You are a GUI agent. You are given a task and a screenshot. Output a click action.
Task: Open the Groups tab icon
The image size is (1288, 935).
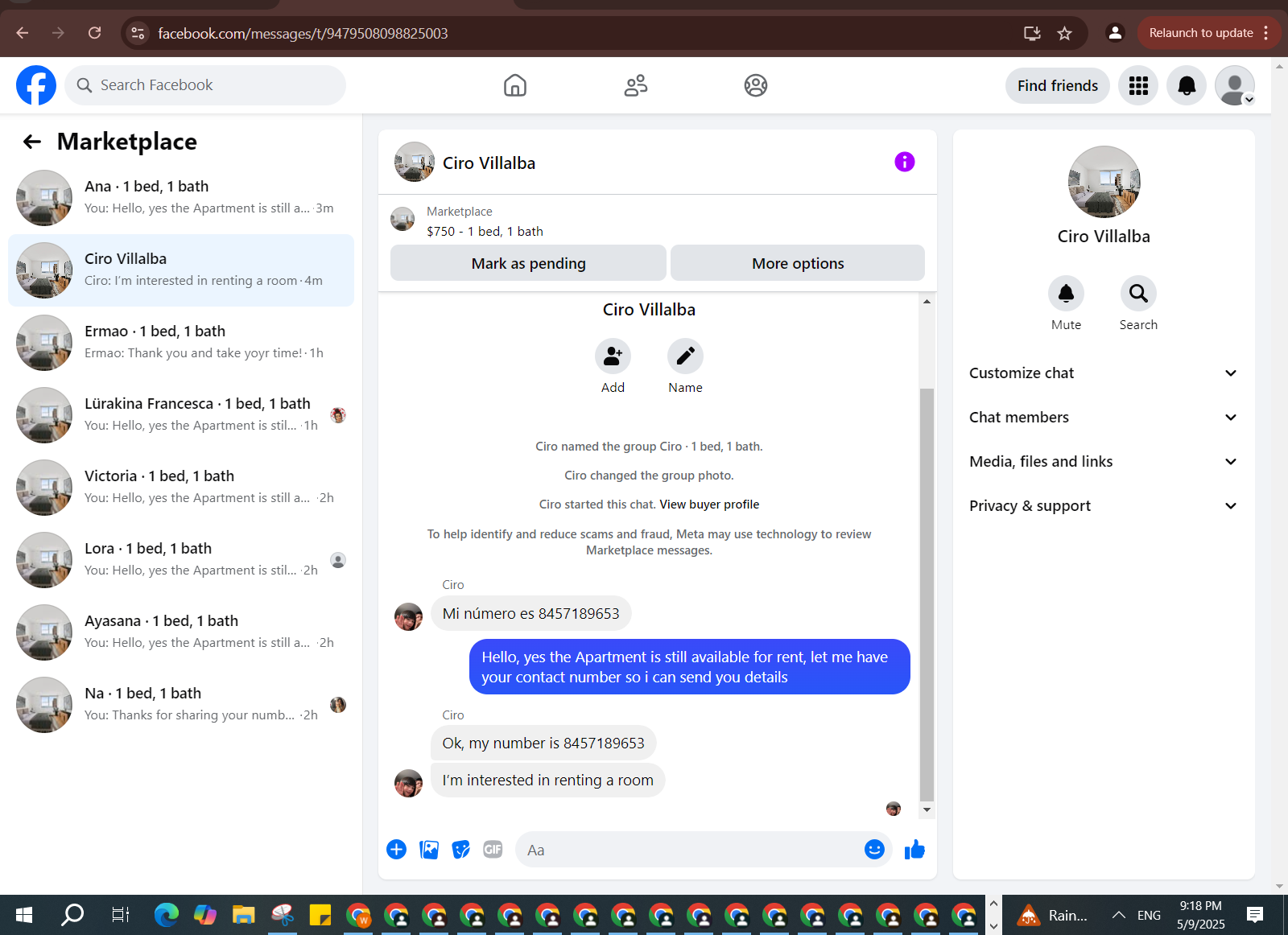click(756, 85)
